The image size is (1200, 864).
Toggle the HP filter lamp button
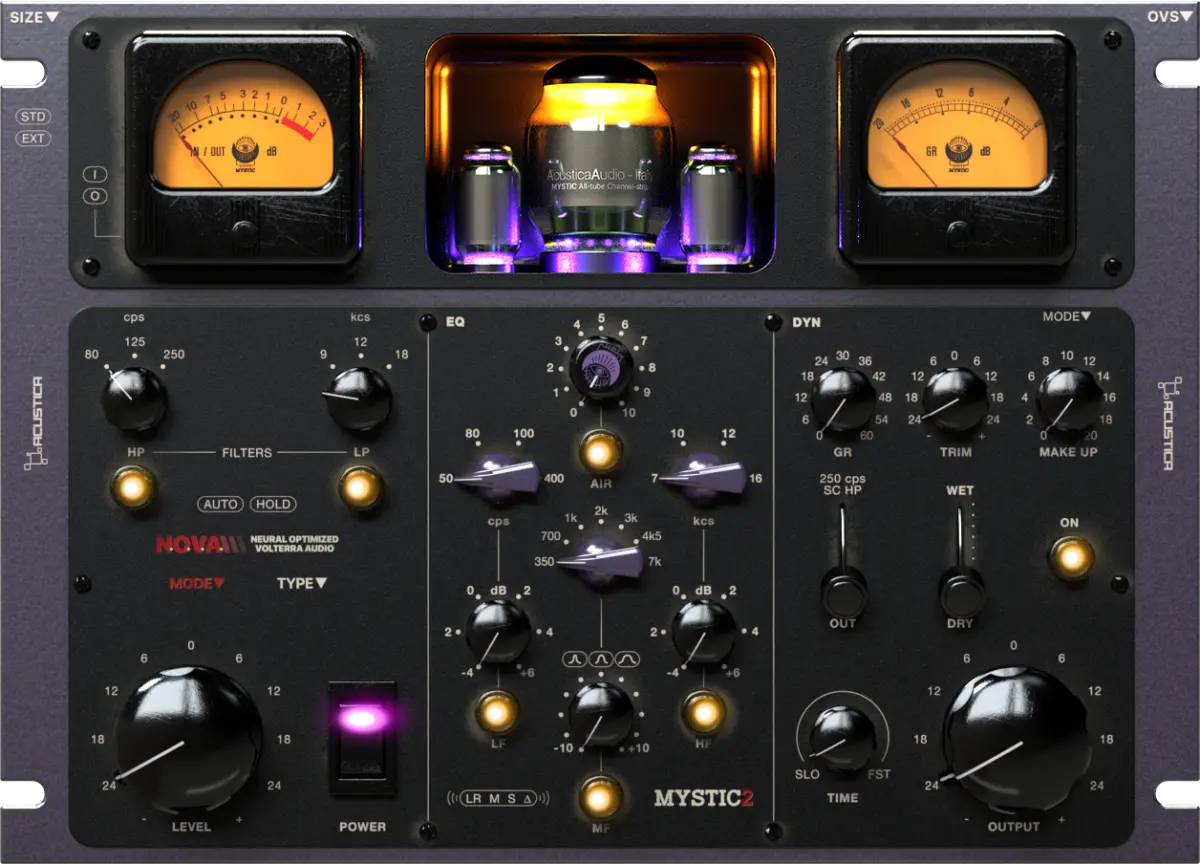[x=135, y=488]
